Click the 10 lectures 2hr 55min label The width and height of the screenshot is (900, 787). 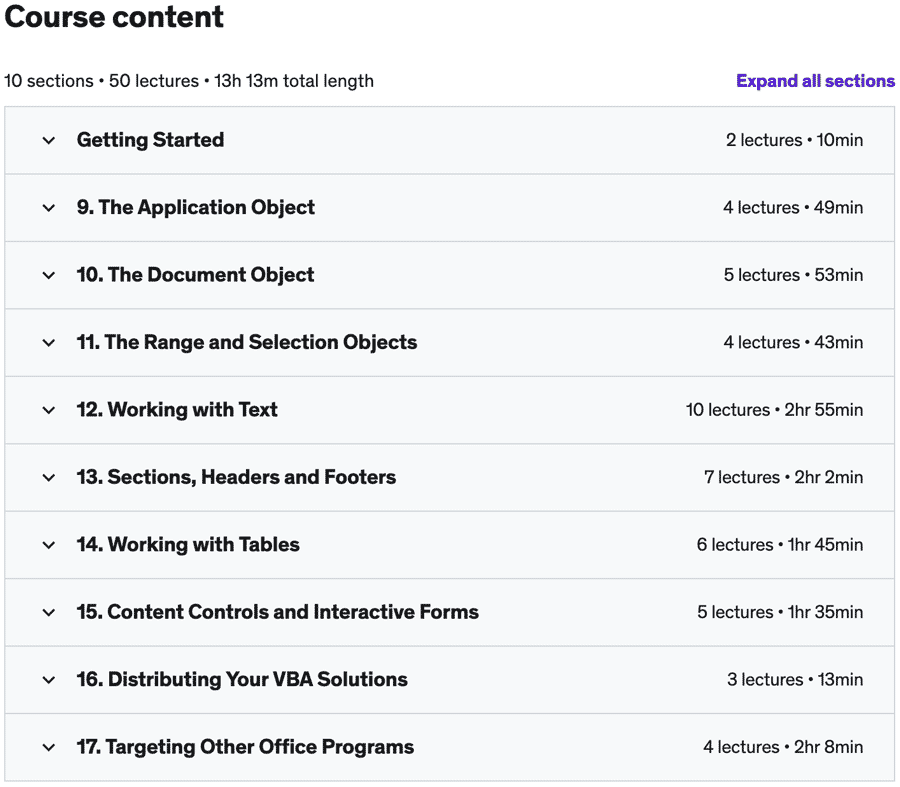point(774,410)
